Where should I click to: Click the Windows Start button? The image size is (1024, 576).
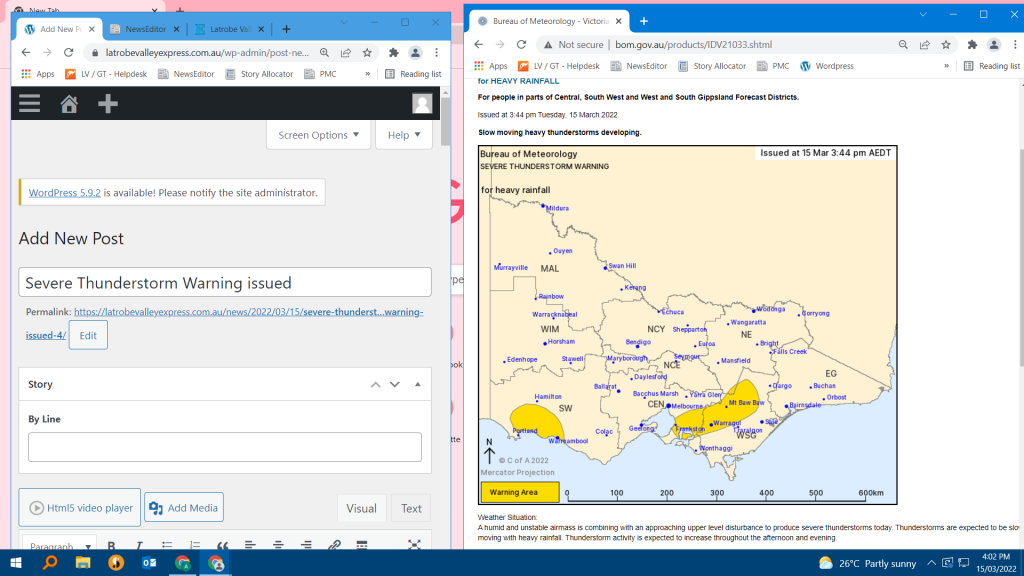coord(16,563)
